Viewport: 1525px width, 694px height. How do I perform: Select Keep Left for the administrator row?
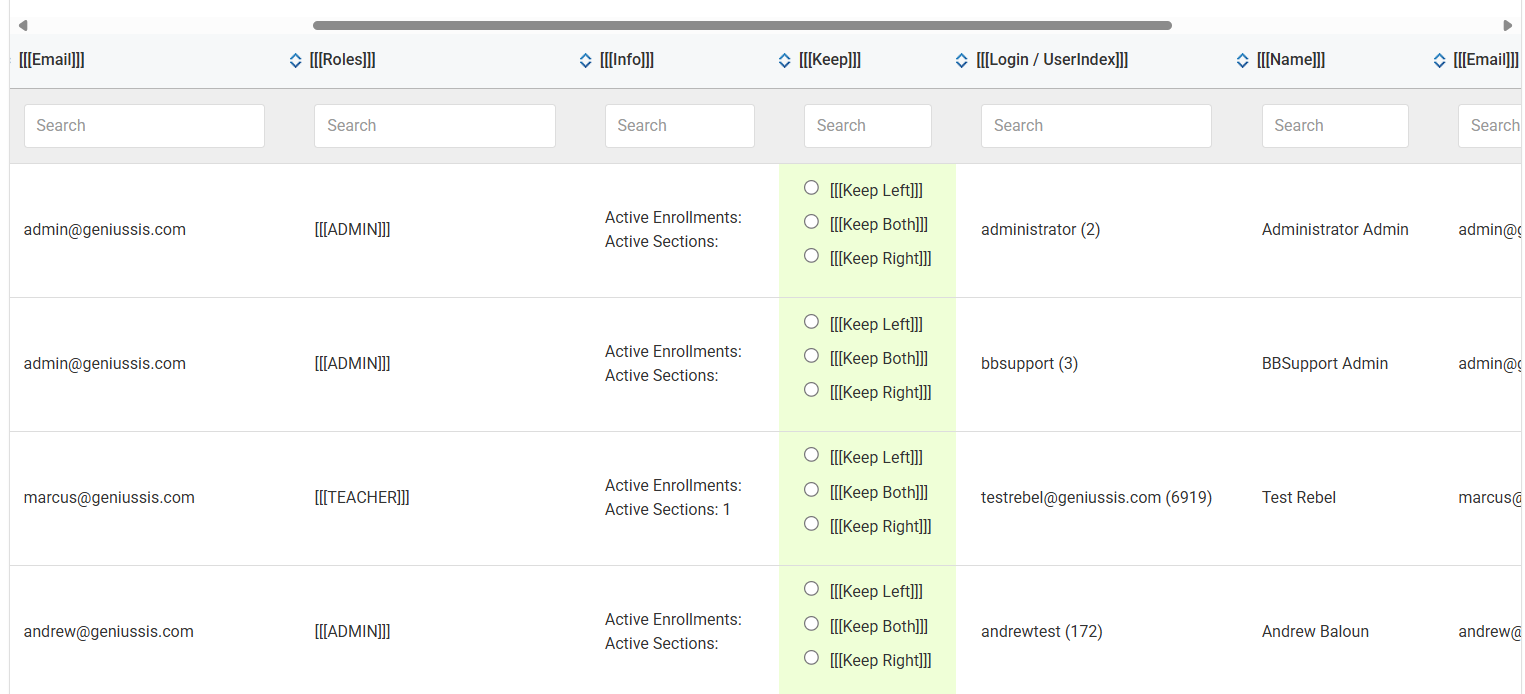point(811,187)
